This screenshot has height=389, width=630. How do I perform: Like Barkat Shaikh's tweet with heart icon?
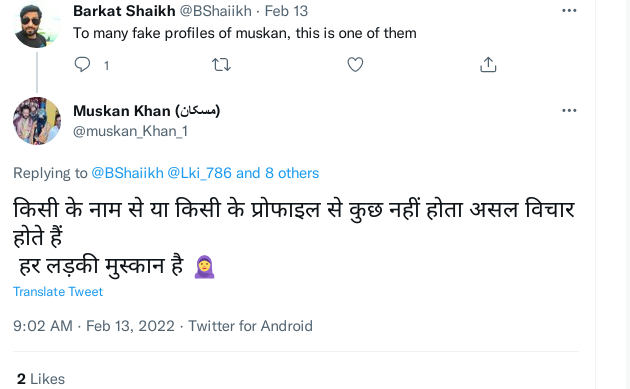pyautogui.click(x=355, y=65)
